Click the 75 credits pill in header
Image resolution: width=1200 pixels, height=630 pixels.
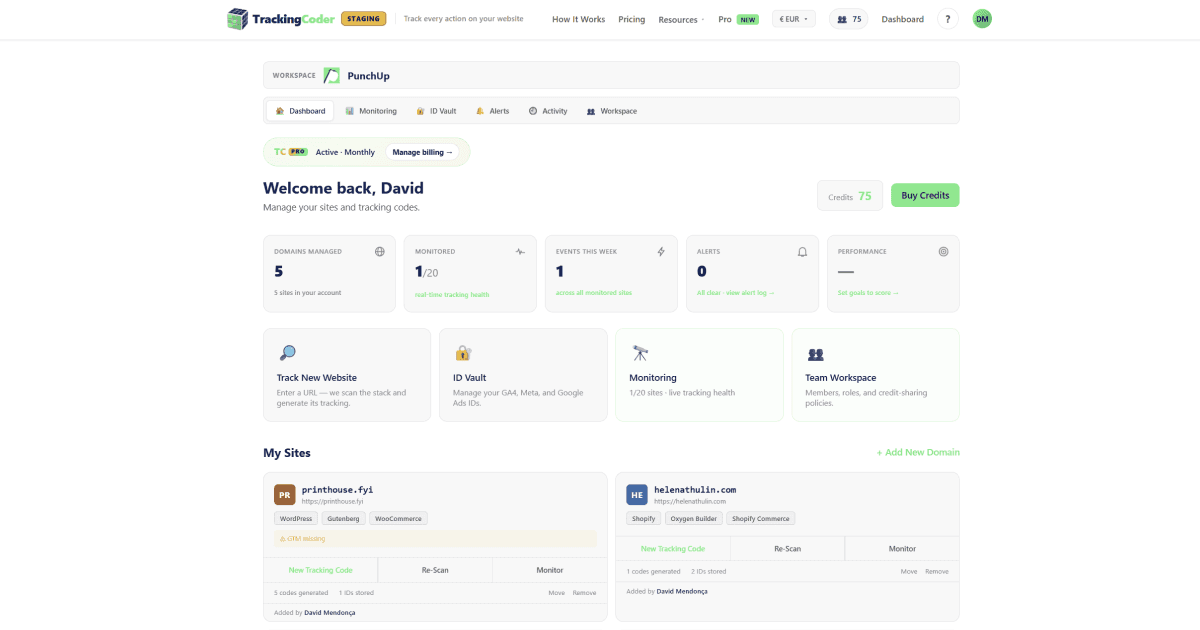click(x=849, y=19)
